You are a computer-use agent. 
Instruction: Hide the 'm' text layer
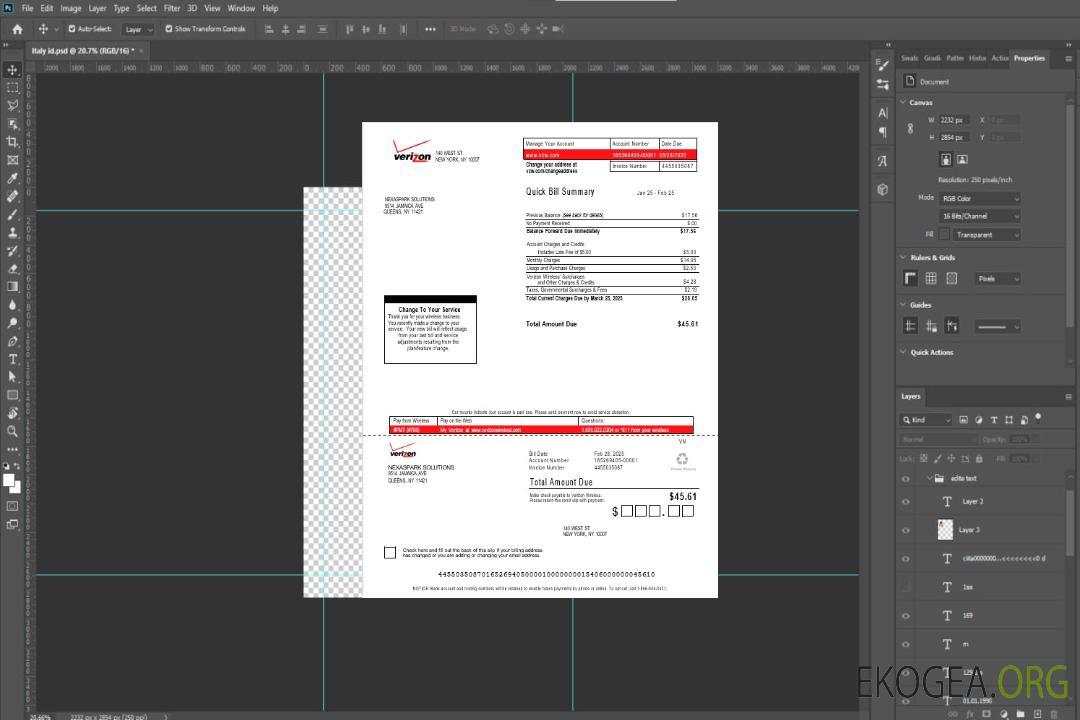906,645
